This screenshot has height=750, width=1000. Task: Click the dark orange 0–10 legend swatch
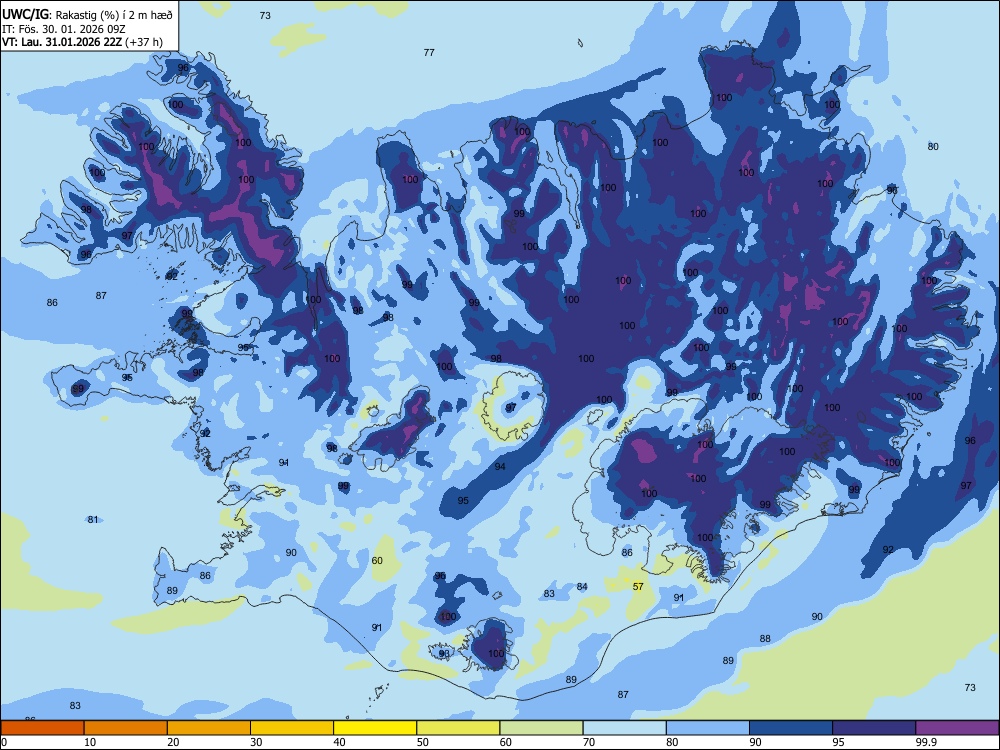tap(42, 728)
